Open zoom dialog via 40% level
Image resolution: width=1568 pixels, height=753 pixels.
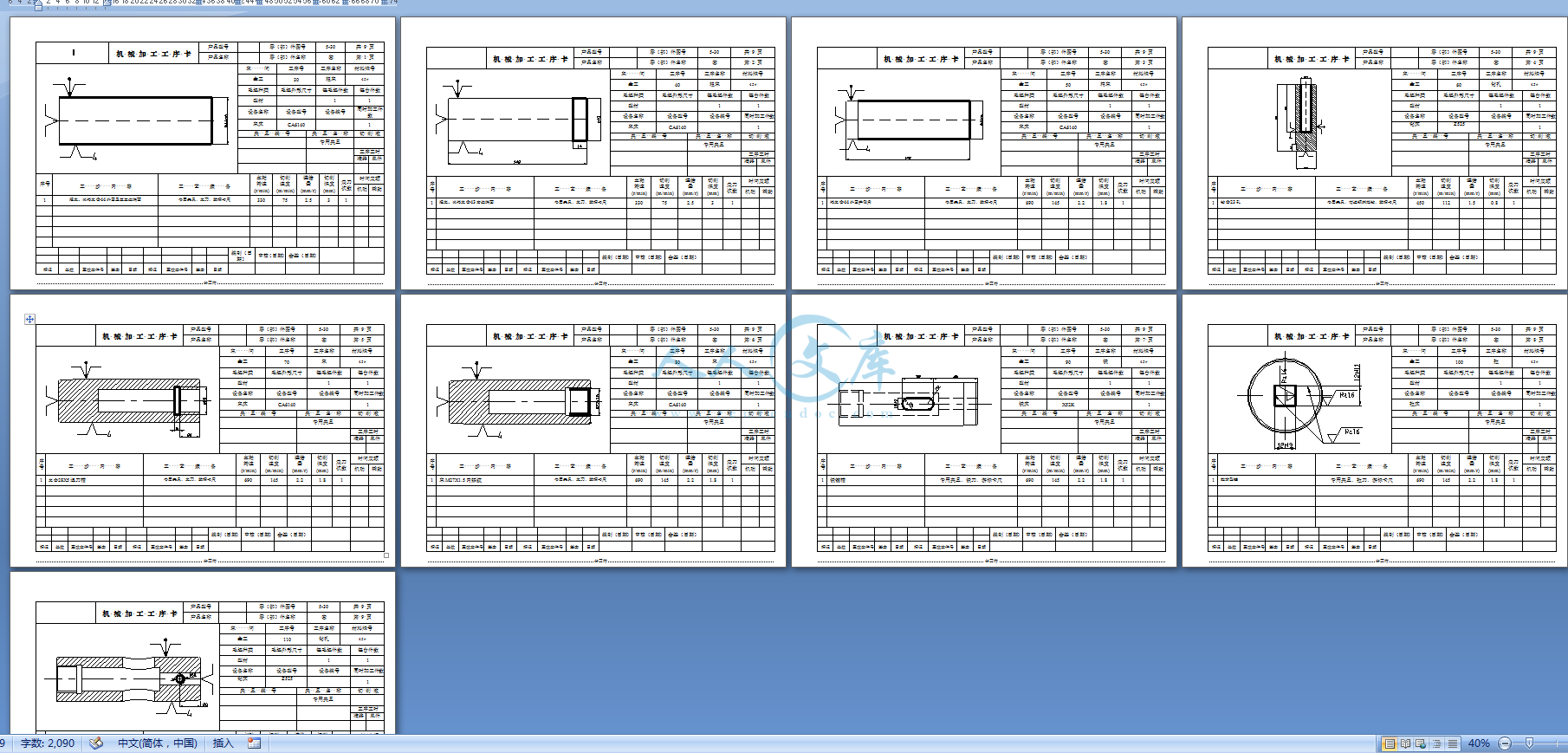coord(1479,743)
